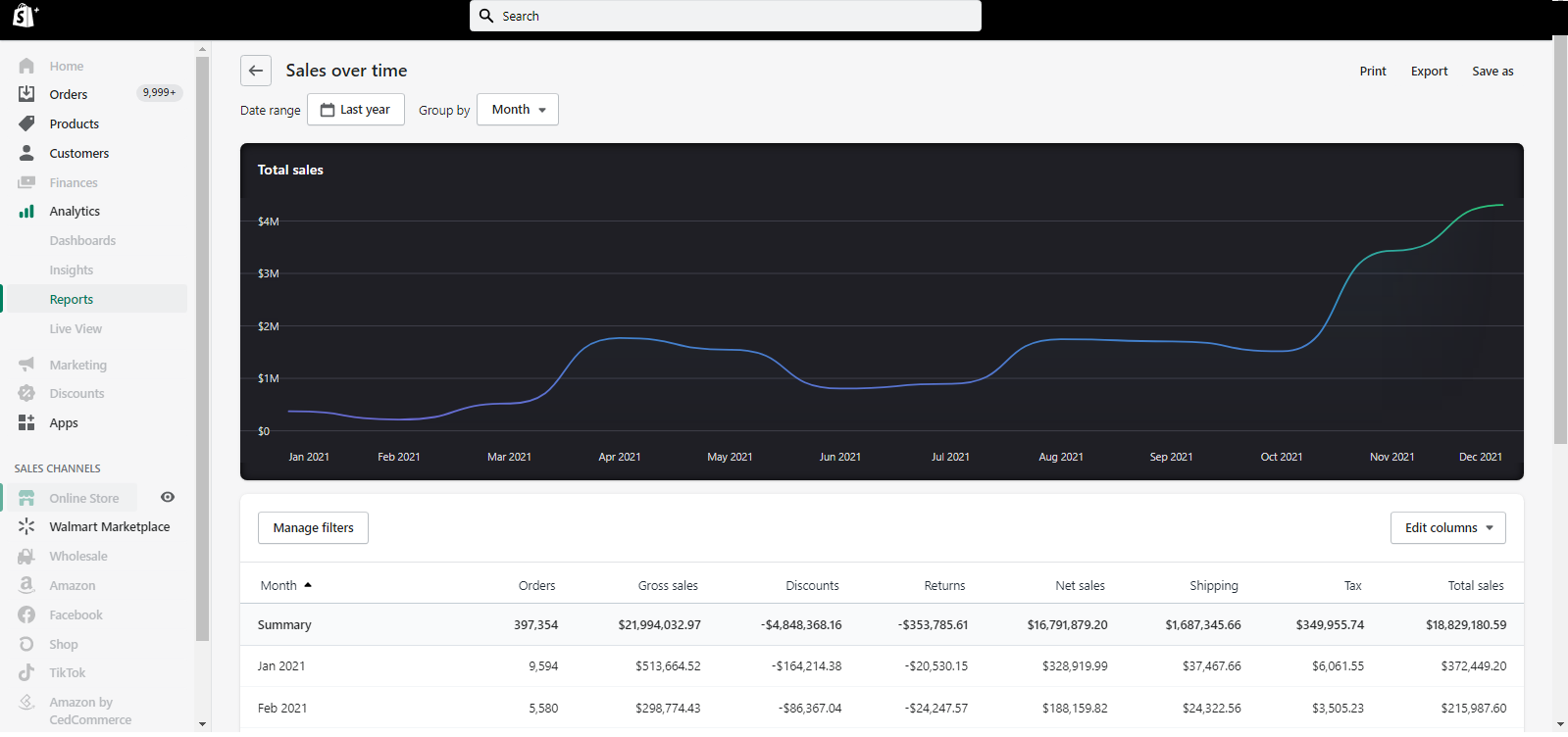Open the Live View submenu item
1568x737 pixels.
[x=76, y=328]
